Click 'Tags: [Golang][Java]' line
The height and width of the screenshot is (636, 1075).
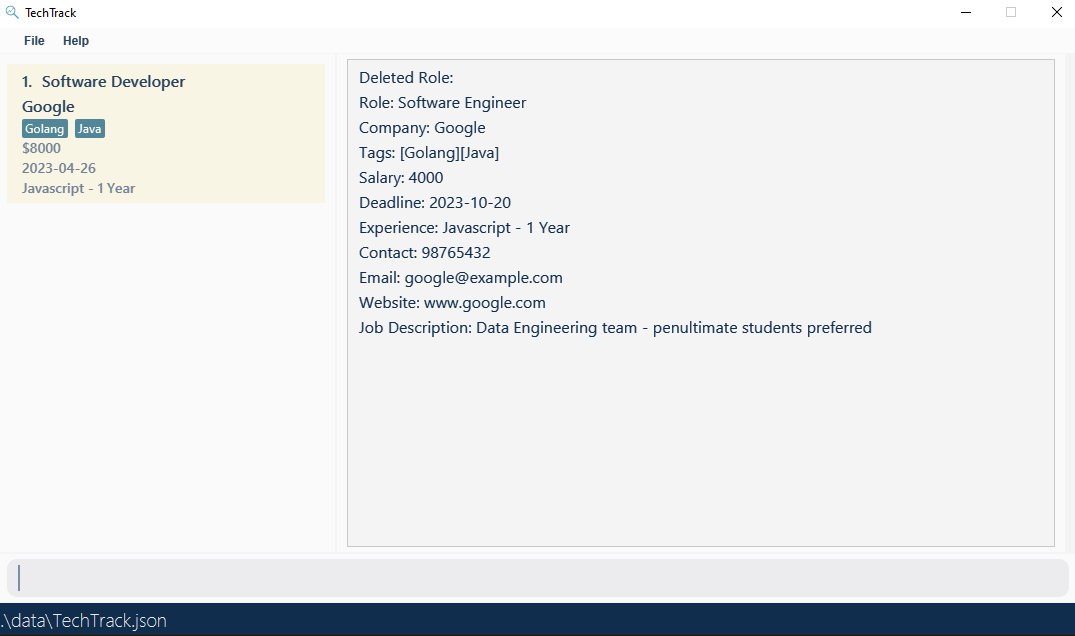(428, 153)
